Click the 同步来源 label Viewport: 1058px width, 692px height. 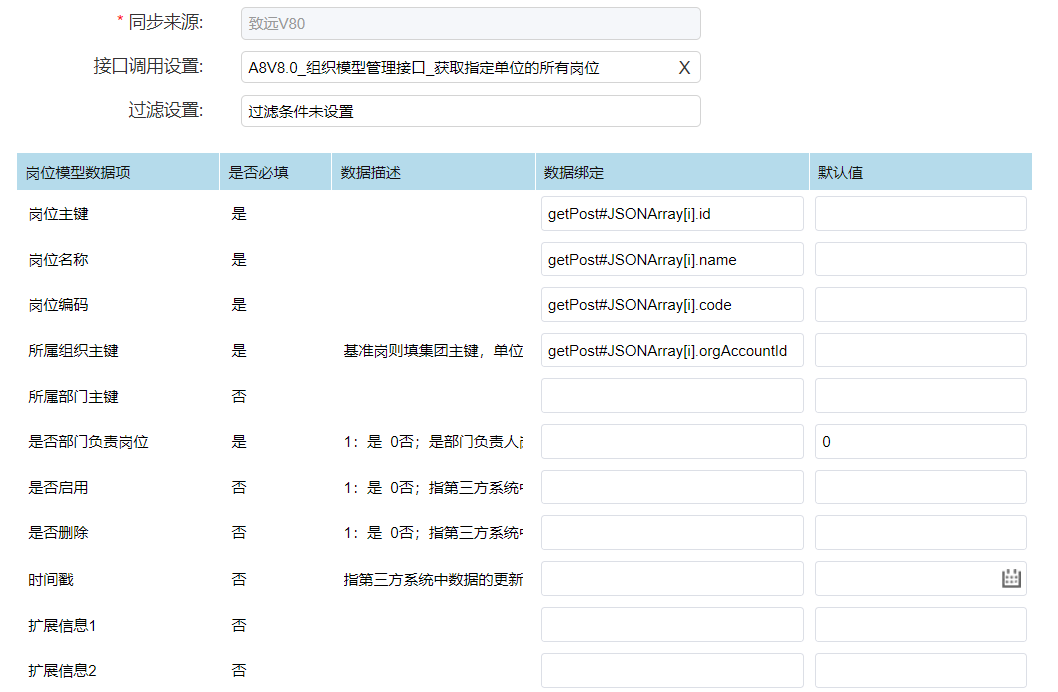coord(166,22)
